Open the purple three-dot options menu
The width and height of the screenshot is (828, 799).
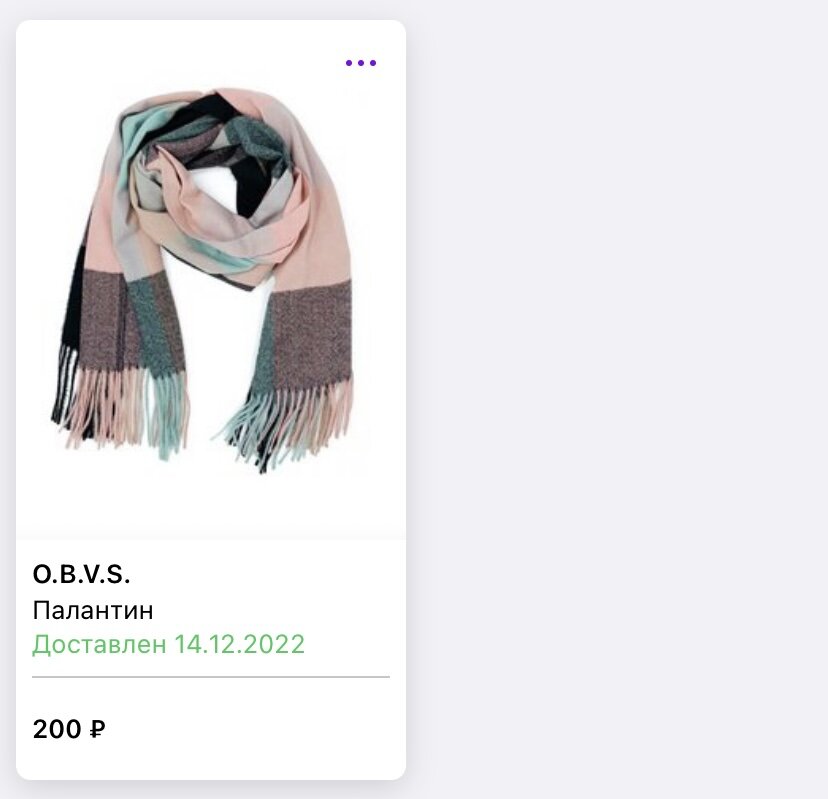tap(361, 63)
